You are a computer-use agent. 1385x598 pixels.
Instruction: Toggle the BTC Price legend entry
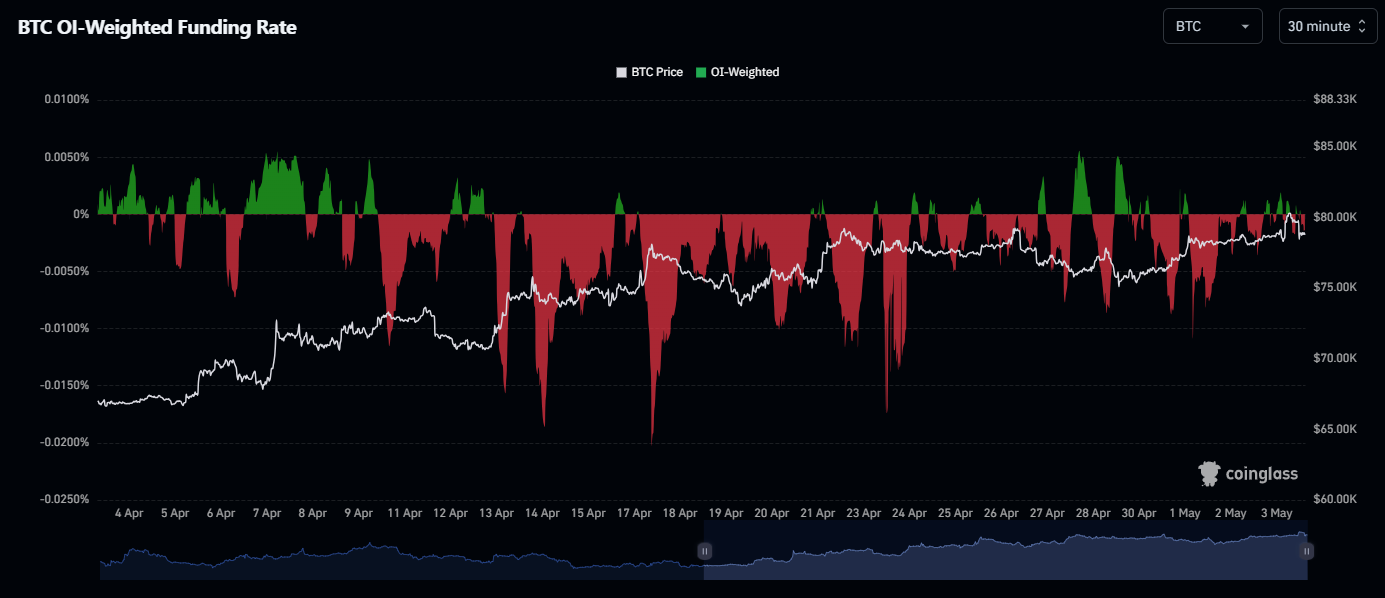pos(650,72)
